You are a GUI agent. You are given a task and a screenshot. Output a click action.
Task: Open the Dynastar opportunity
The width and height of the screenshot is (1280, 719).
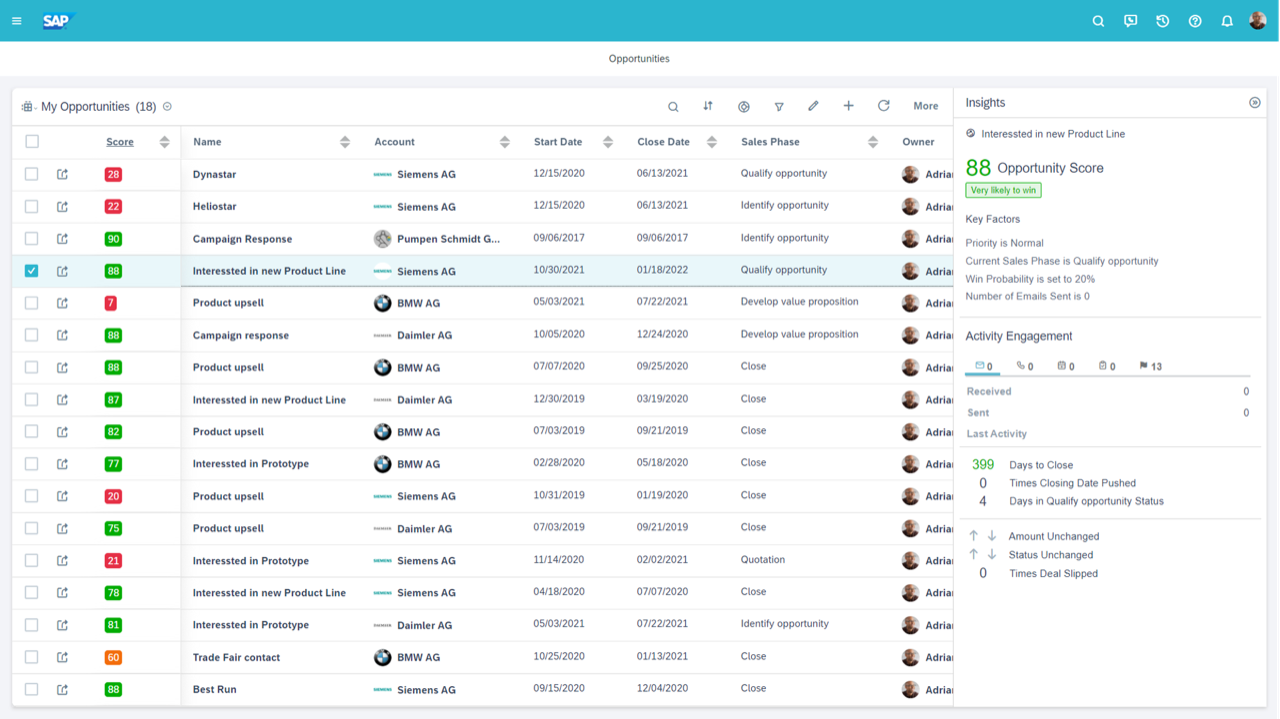tap(215, 174)
